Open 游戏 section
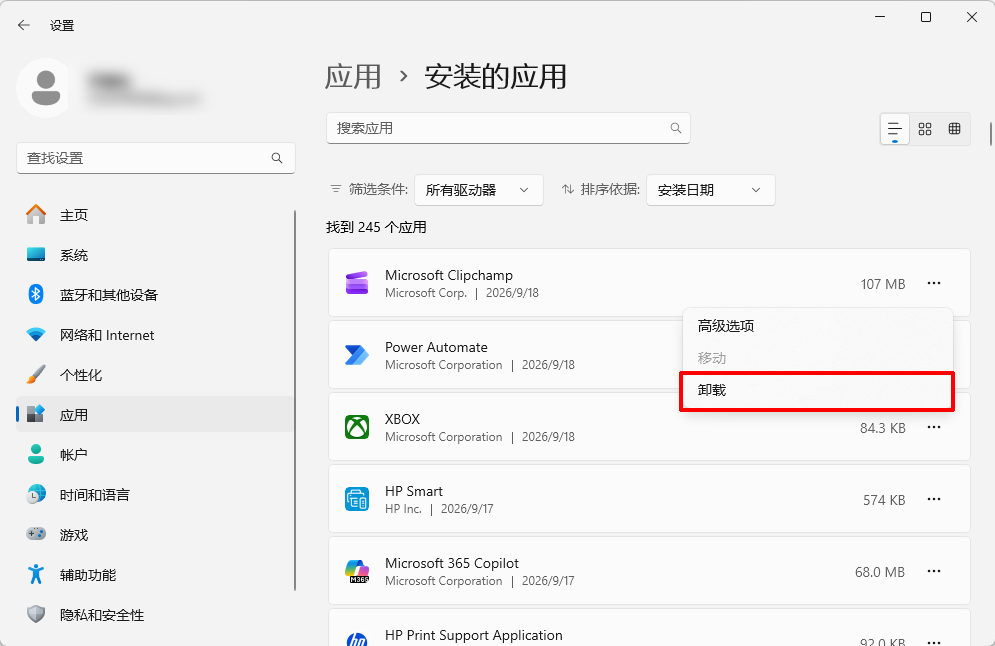The image size is (995, 646). pos(155,535)
